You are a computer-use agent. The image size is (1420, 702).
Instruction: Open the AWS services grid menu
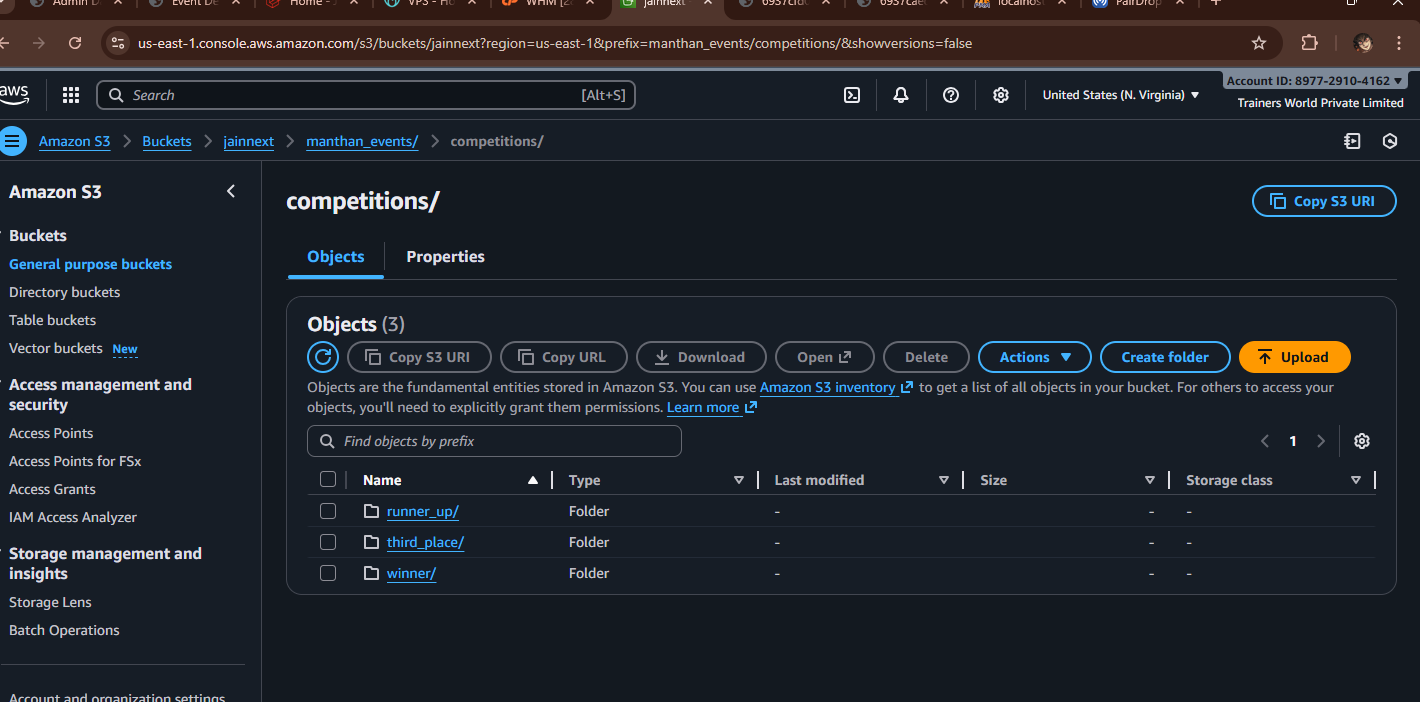(71, 95)
